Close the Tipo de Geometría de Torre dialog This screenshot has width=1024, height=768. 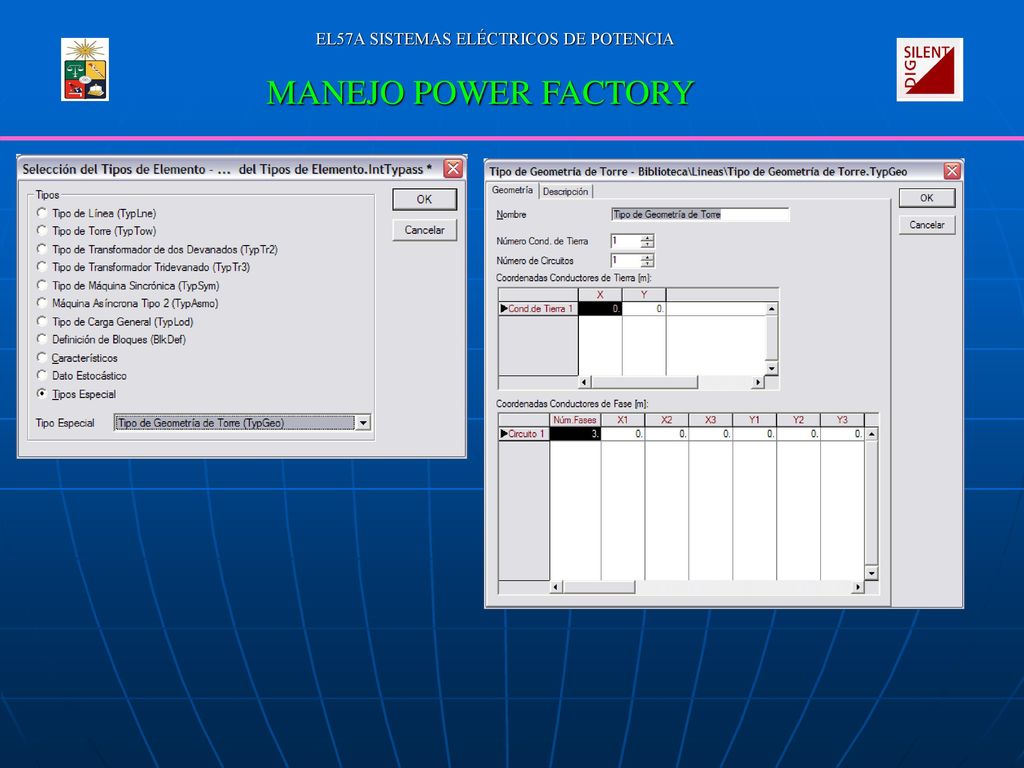952,171
